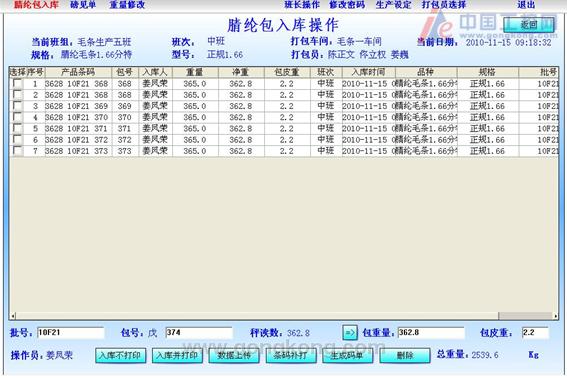
Task: Check the checkbox for row 1
Action: click(x=17, y=83)
